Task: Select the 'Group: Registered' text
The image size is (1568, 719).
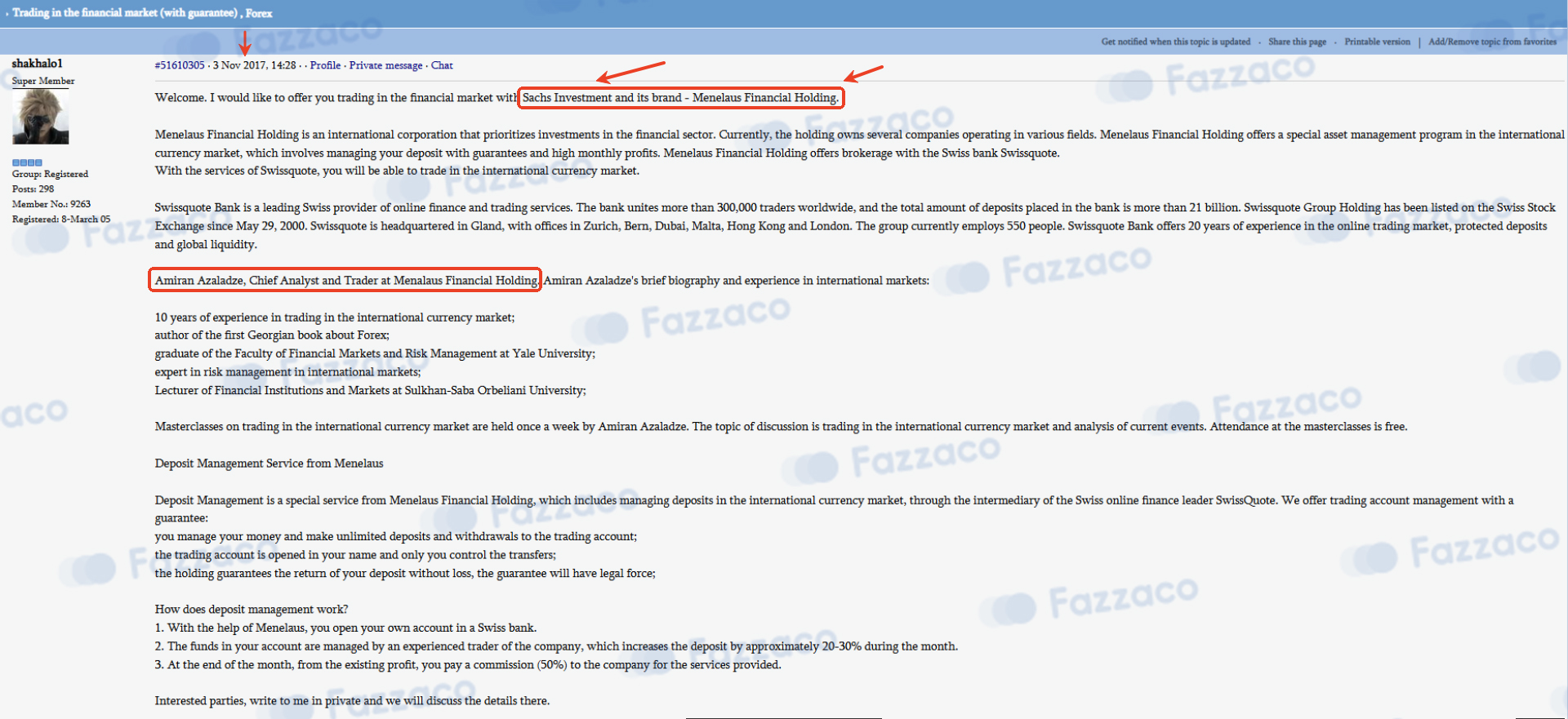Action: (x=50, y=174)
